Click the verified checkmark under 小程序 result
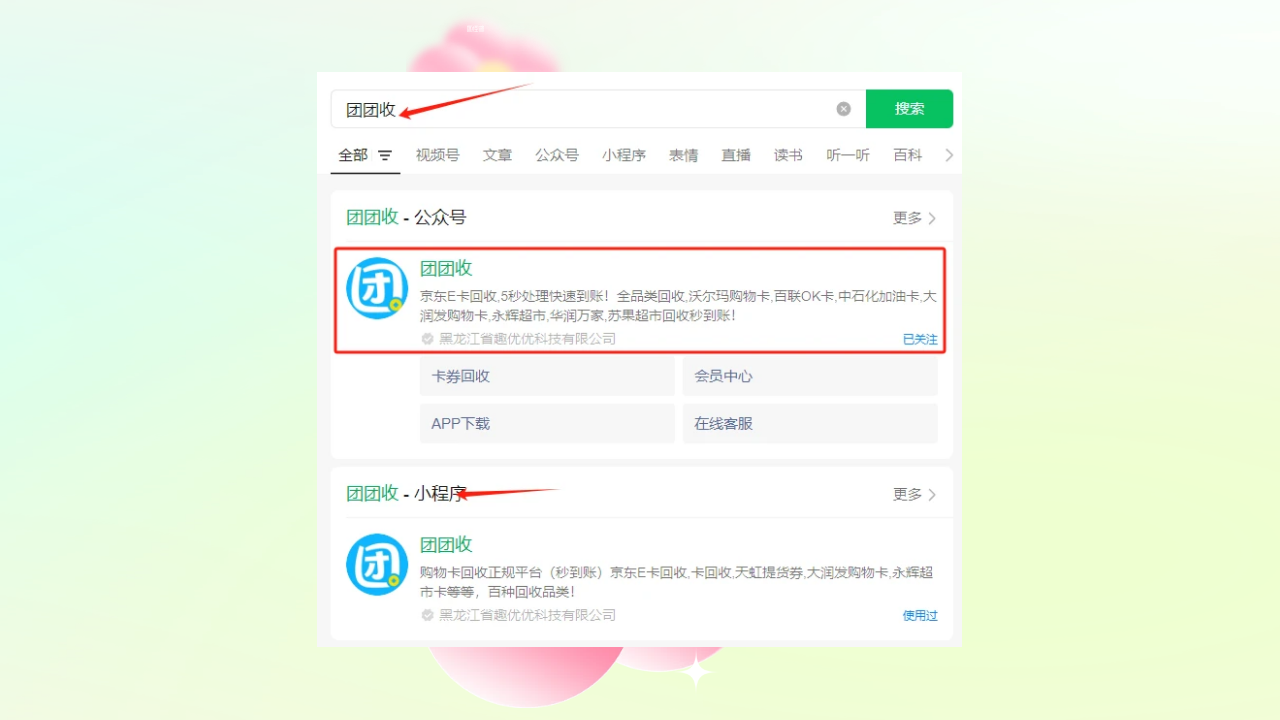 click(x=427, y=615)
